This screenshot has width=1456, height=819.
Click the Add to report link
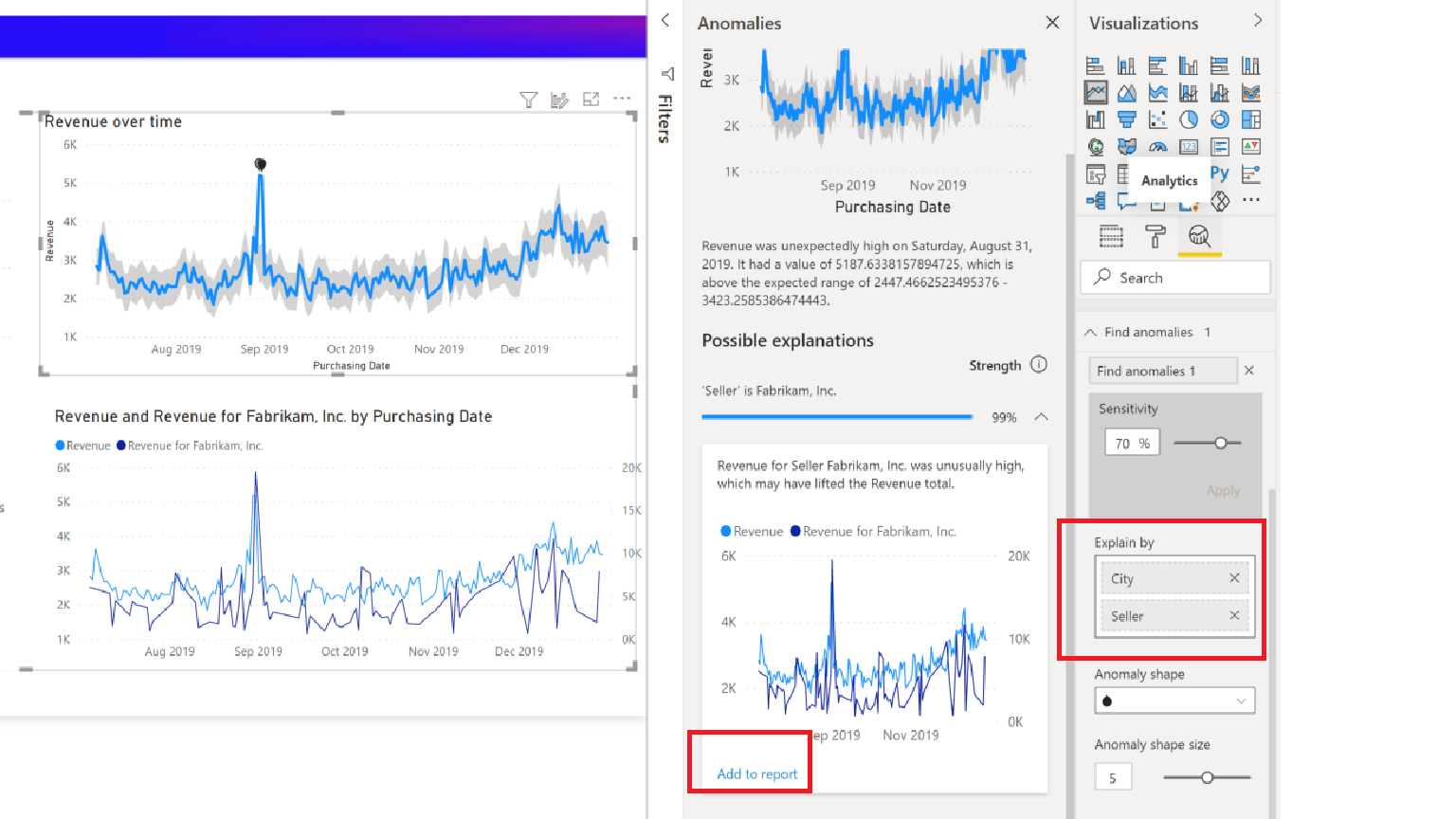pyautogui.click(x=757, y=774)
